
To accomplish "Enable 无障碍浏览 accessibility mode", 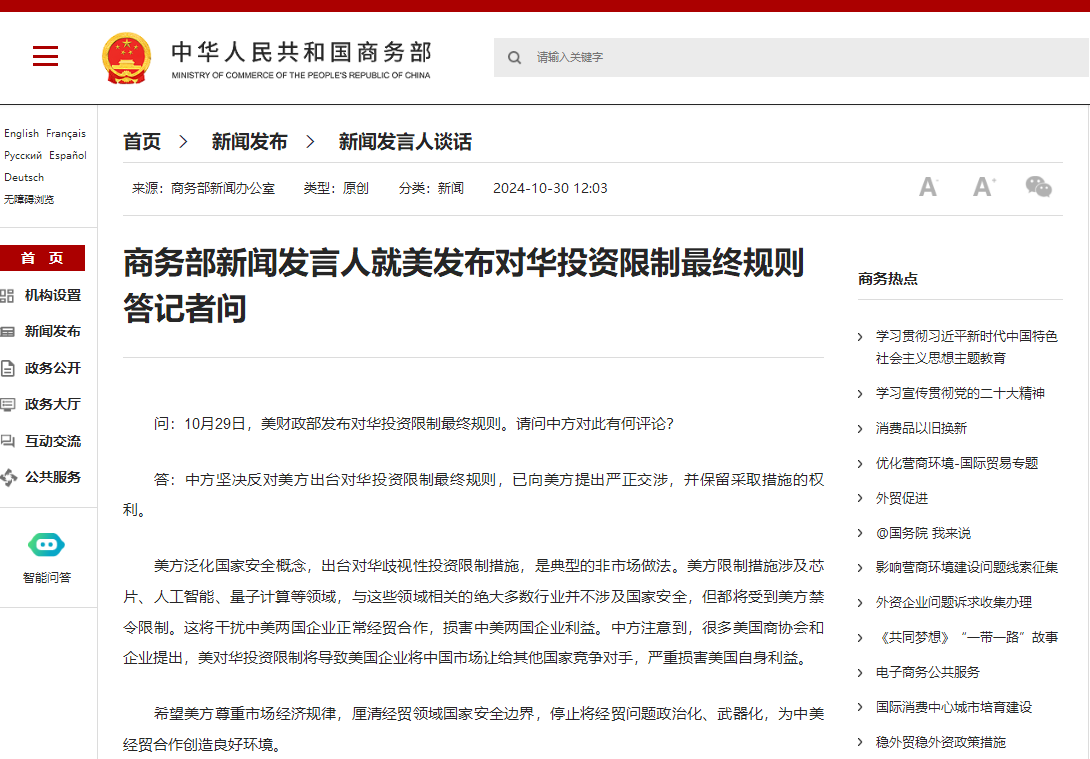I will (29, 199).
